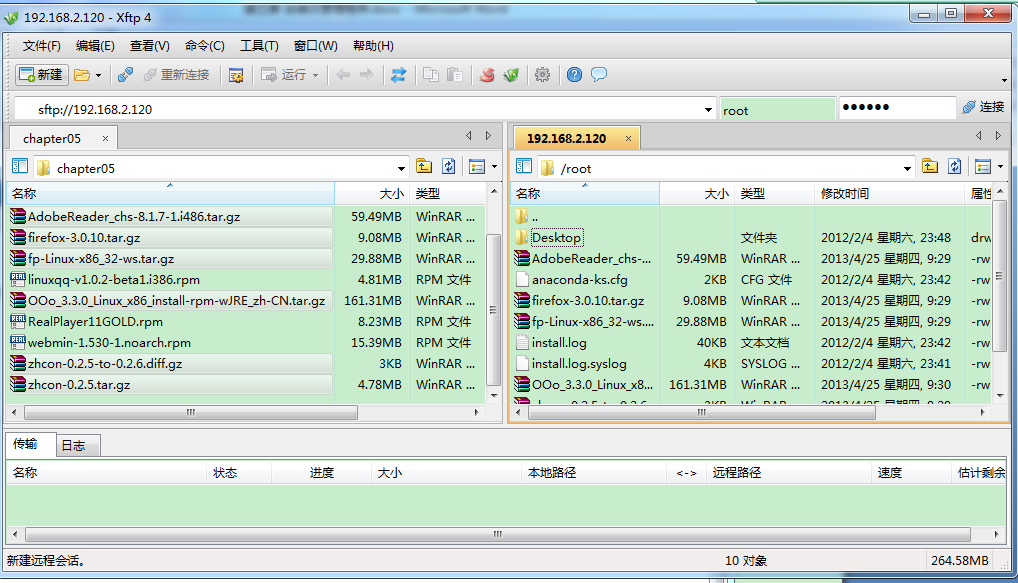Image resolution: width=1018 pixels, height=583 pixels.
Task: Expand the Run dropdown arrow
Action: [316, 75]
